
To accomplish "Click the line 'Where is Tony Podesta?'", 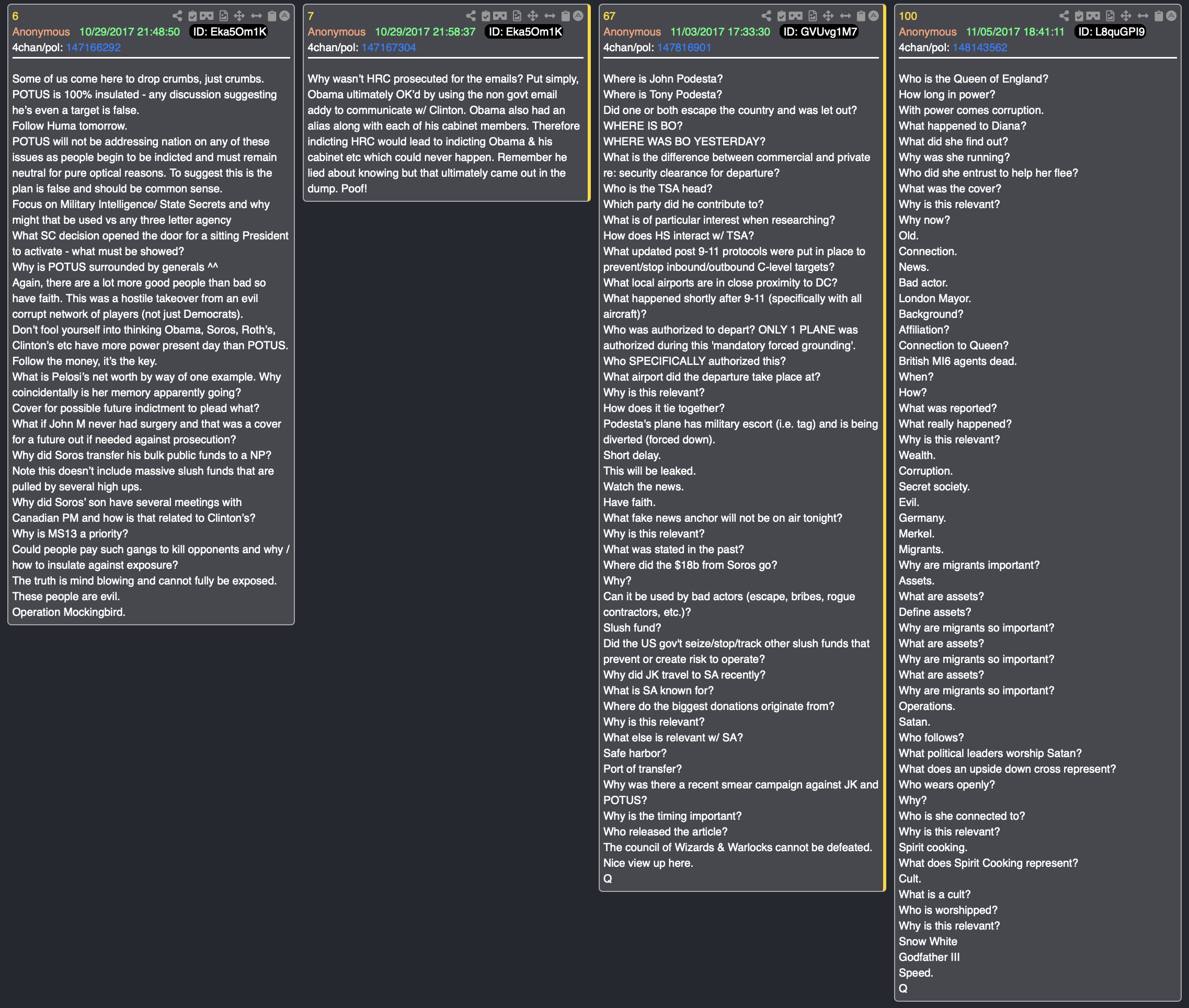I will pyautogui.click(x=662, y=94).
